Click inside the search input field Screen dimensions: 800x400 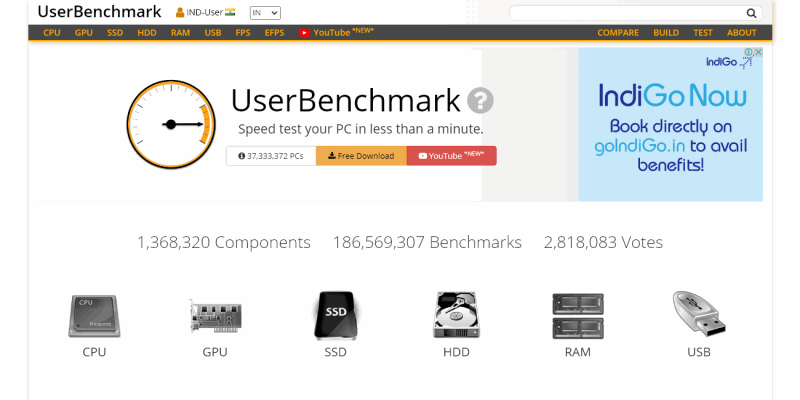pos(628,13)
